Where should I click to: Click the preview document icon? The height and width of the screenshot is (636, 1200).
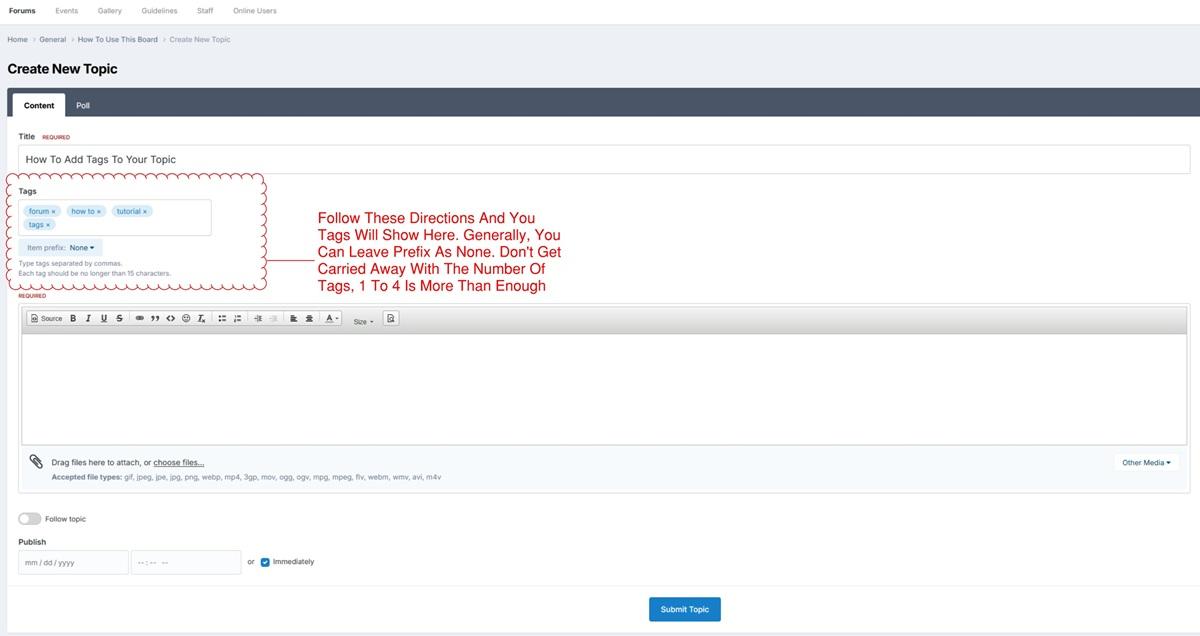(x=391, y=318)
